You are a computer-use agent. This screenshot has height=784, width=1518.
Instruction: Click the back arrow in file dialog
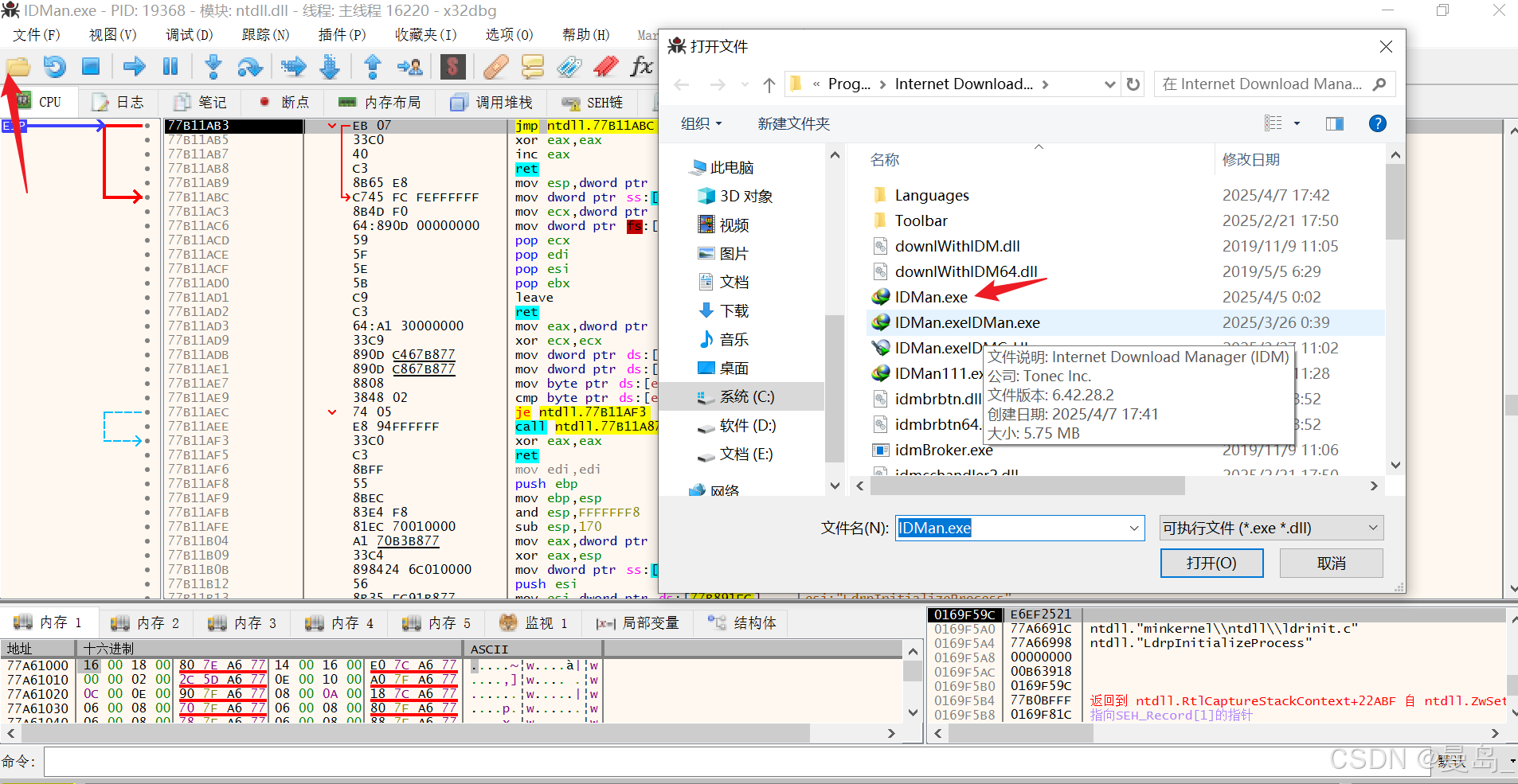pyautogui.click(x=682, y=84)
